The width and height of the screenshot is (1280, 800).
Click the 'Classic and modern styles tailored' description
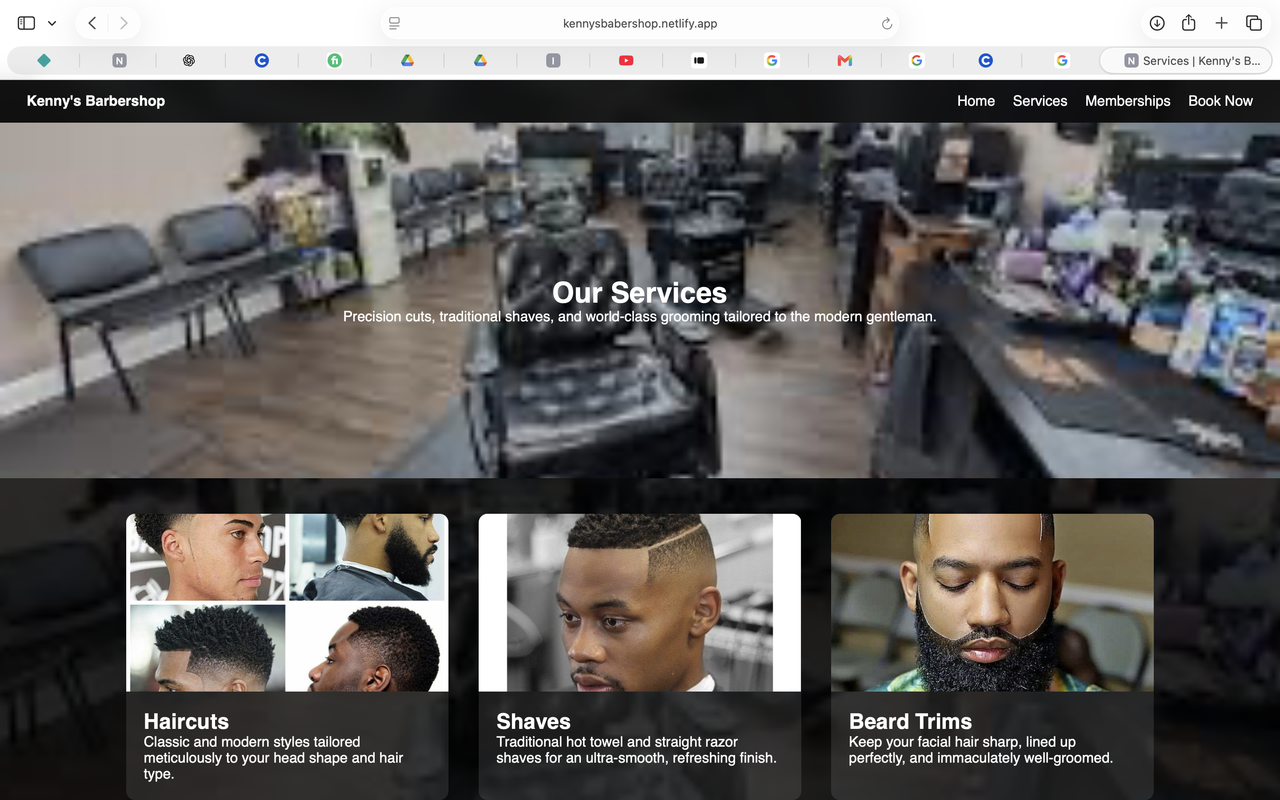(274, 758)
